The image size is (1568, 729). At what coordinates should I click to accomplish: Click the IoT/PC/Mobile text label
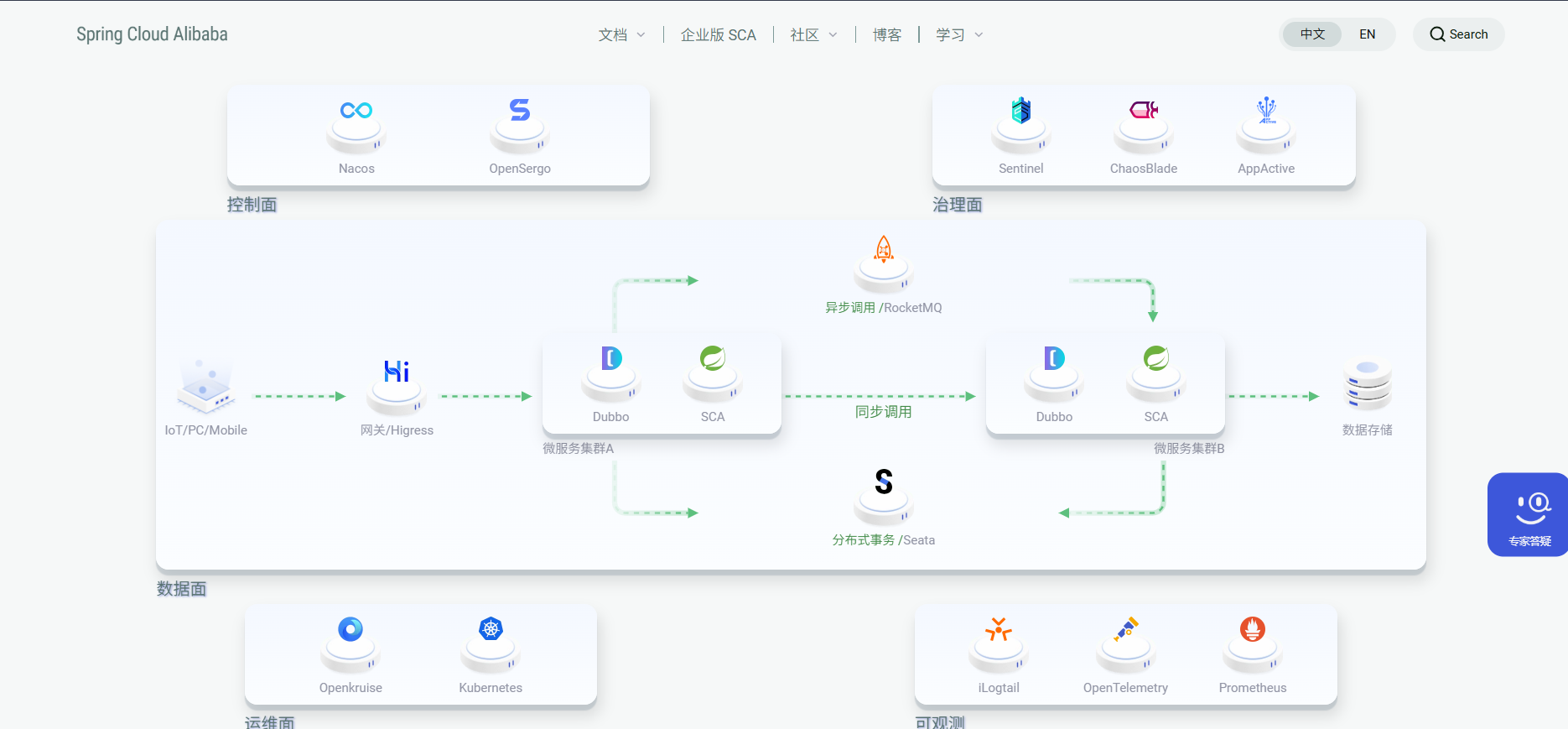click(205, 430)
